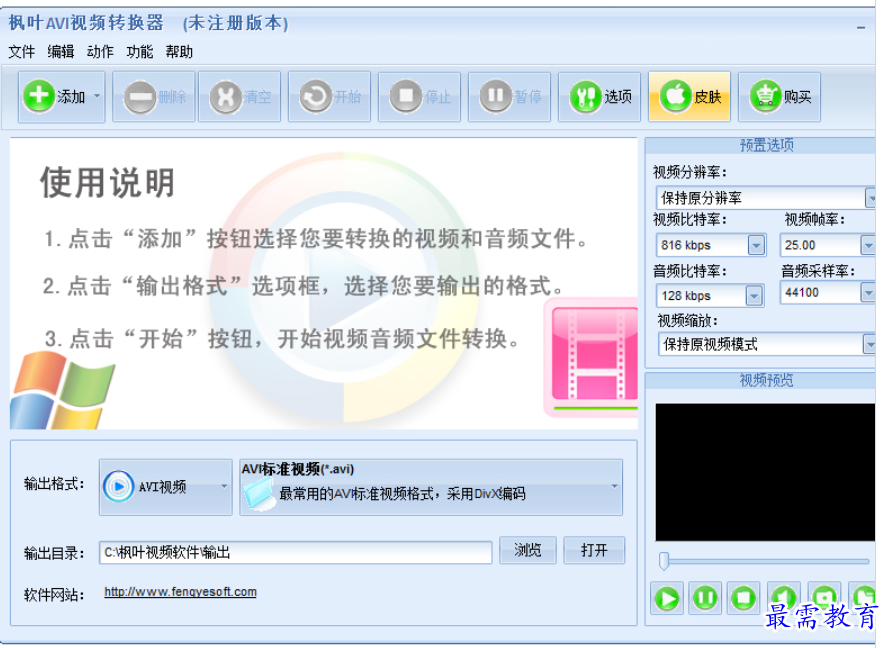Open the 动作 menu
Screen dimensions: 887x648
[100, 52]
